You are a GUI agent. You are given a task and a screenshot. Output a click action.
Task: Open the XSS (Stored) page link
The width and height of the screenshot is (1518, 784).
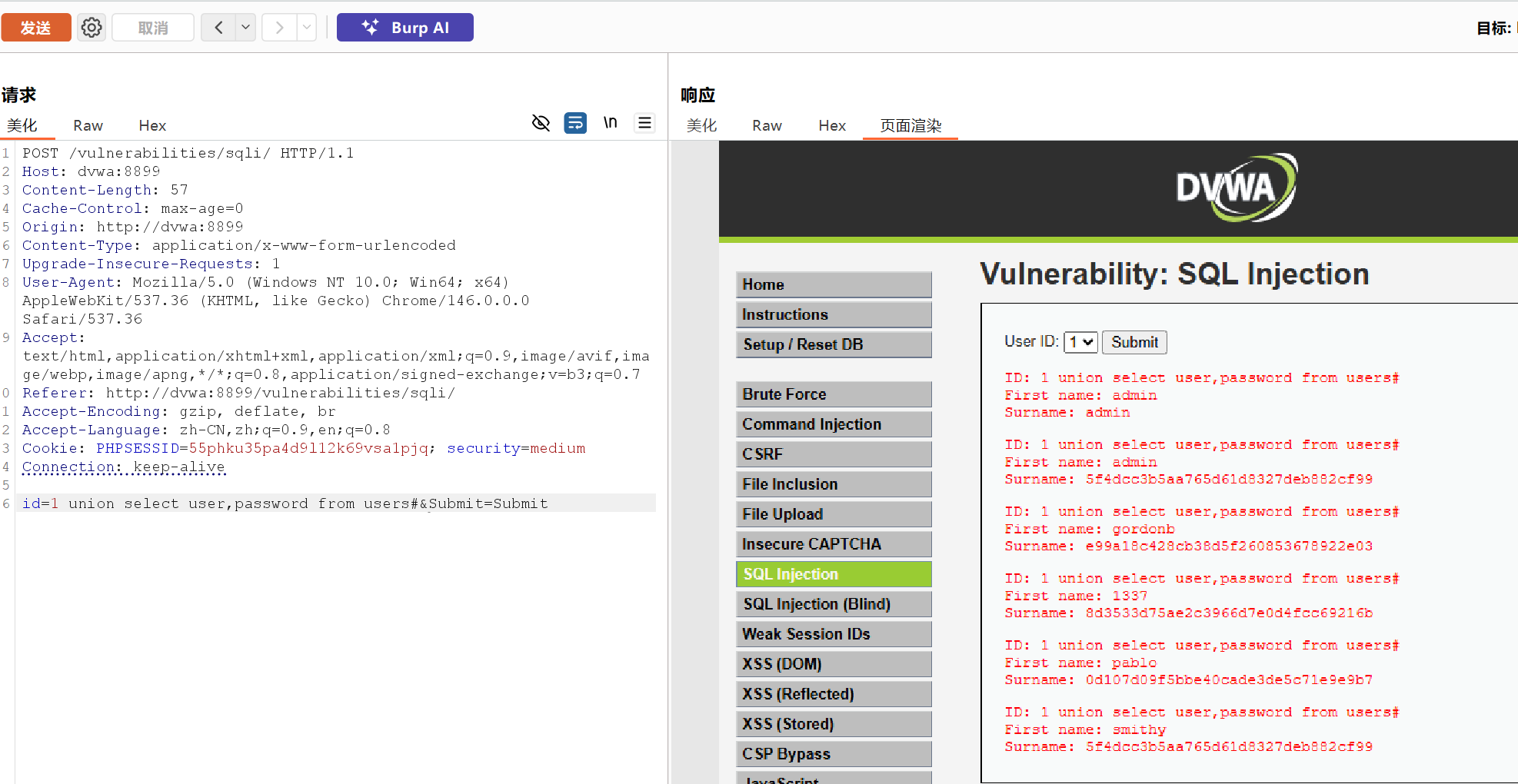pyautogui.click(x=834, y=724)
